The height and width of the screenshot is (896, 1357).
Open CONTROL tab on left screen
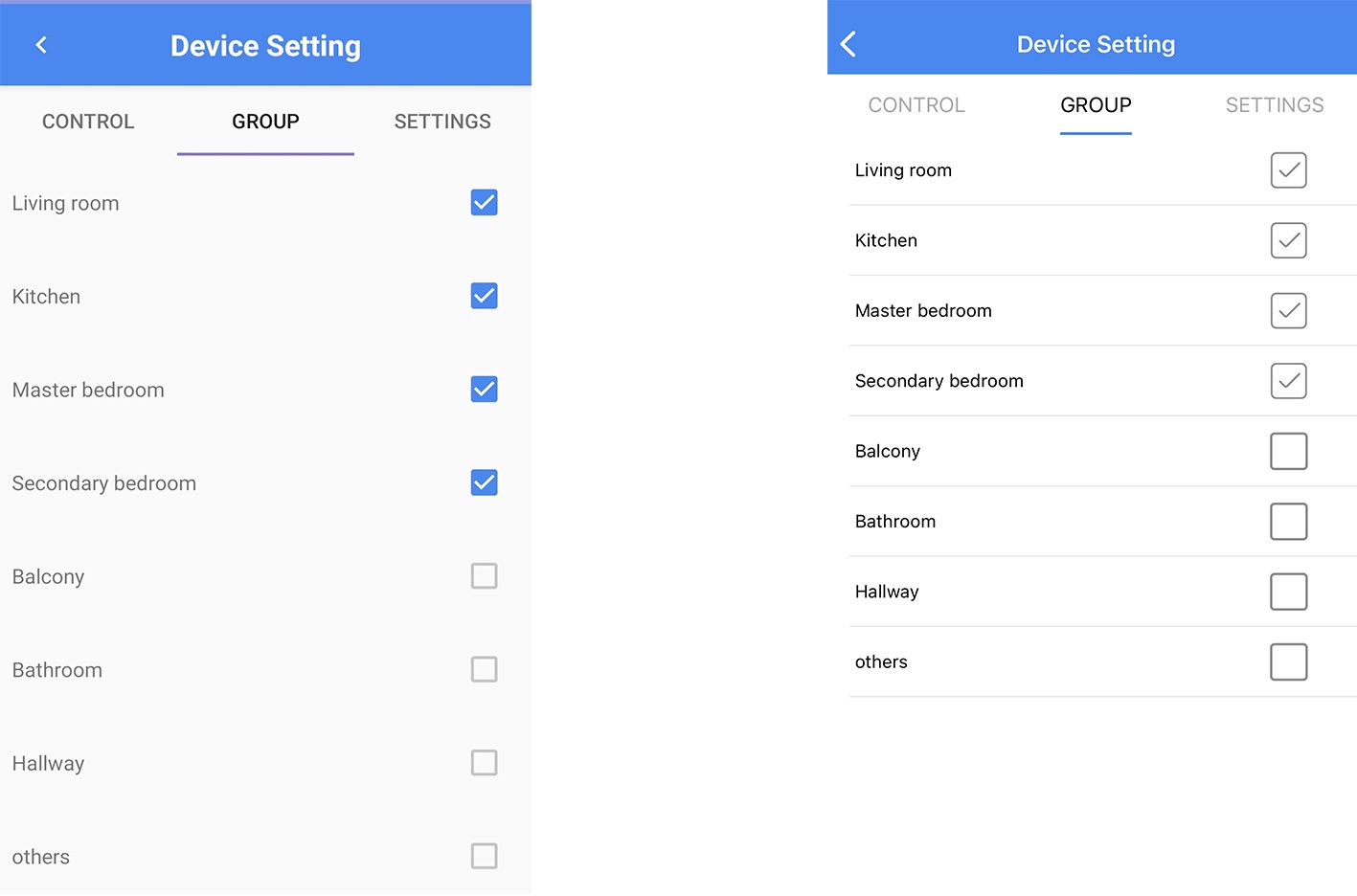(88, 122)
